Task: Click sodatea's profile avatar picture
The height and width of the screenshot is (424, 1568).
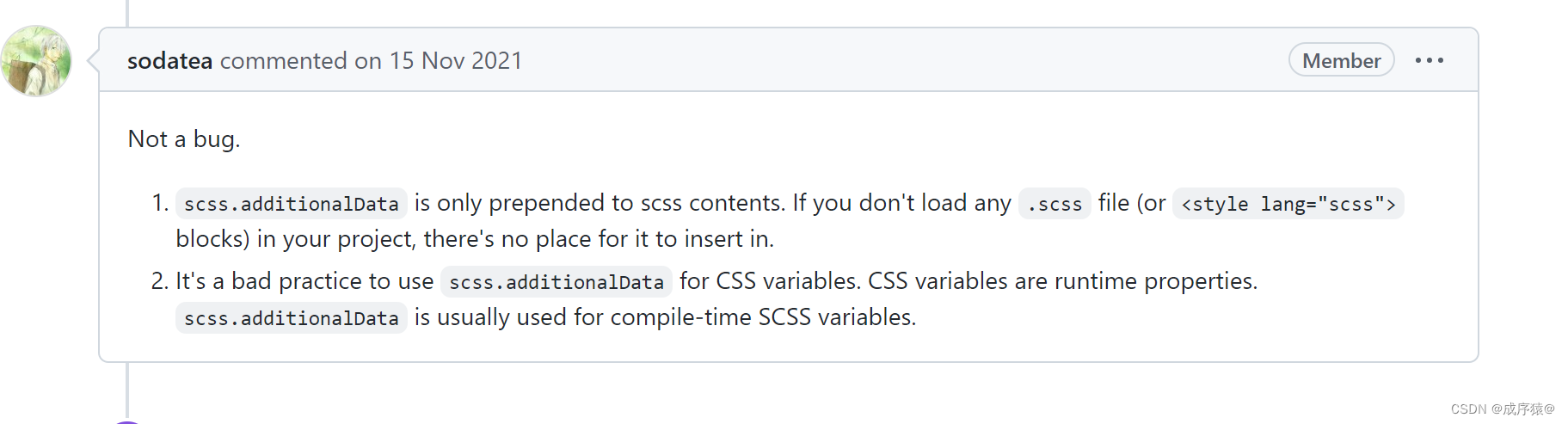Action: [36, 61]
